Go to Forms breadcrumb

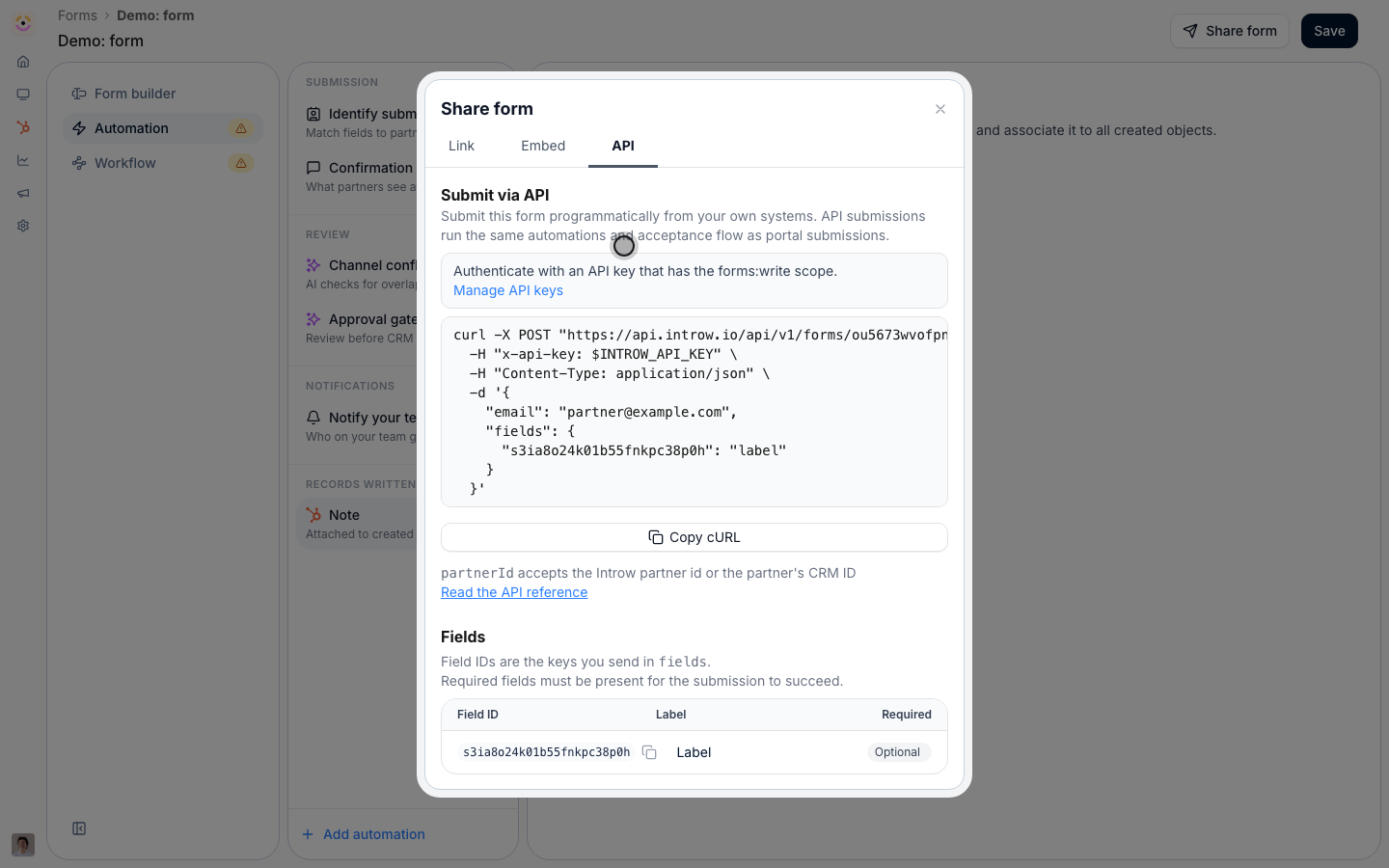click(77, 15)
